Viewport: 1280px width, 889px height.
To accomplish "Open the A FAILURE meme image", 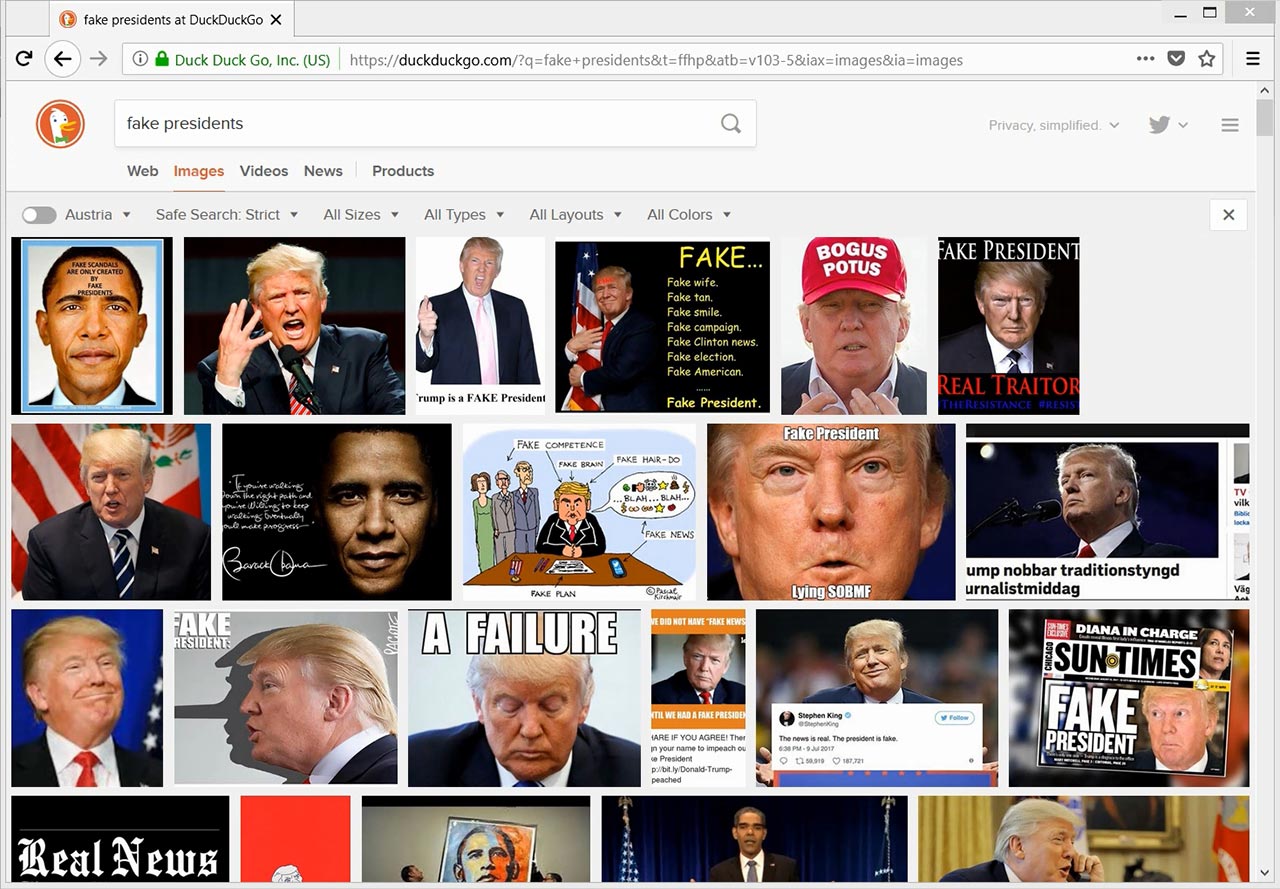I will pos(525,698).
